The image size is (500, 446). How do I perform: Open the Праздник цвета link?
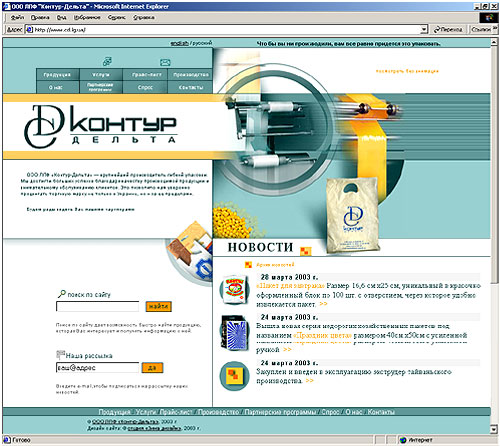point(322,335)
